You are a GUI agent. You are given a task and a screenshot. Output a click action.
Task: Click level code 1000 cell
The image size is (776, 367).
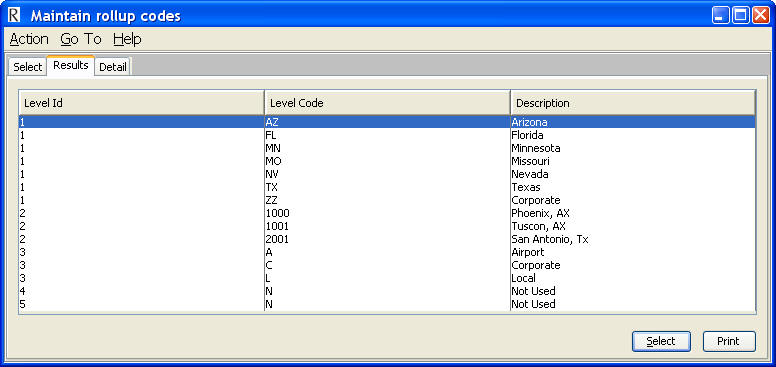pos(388,213)
